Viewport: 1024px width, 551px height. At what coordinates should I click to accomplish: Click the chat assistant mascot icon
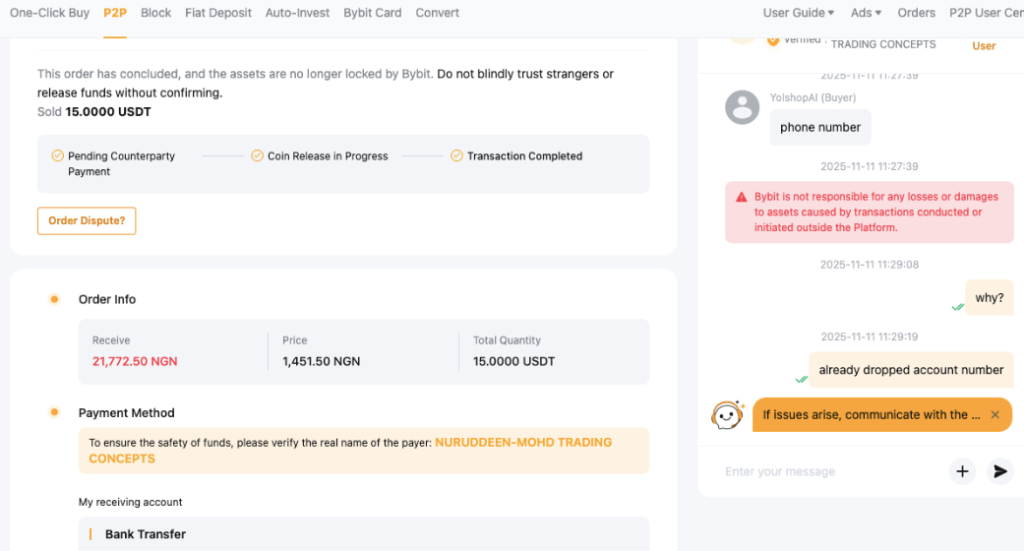728,415
